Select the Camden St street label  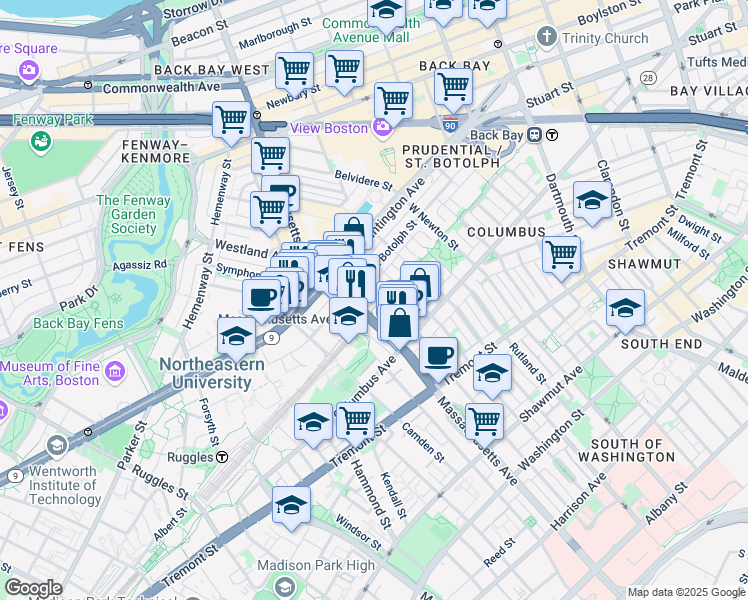423,443
